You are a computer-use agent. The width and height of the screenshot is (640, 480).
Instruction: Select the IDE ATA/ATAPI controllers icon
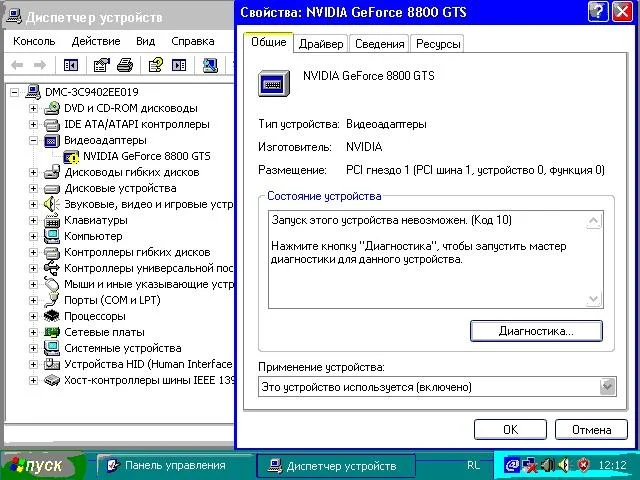tap(52, 124)
